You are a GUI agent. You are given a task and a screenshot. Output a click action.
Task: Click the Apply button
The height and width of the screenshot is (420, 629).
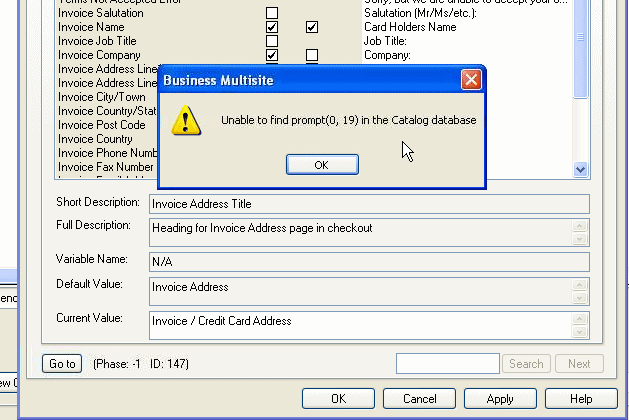click(500, 399)
